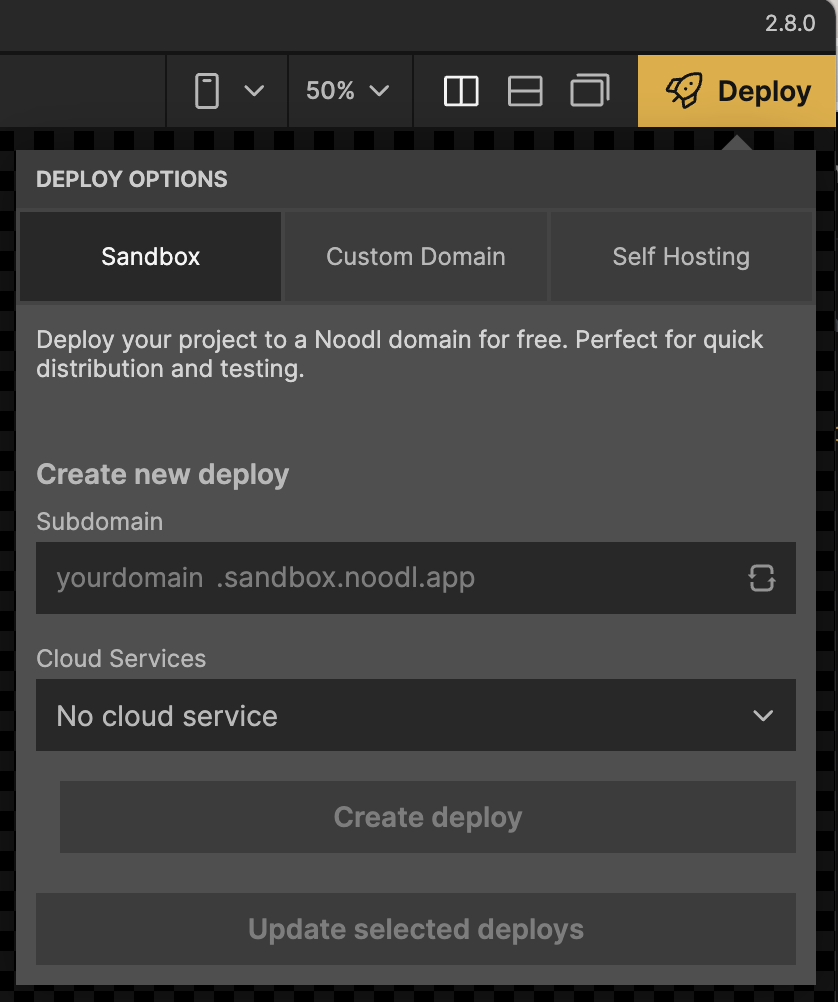This screenshot has height=1002, width=838.
Task: Generate a random subdomain with refresh icon
Action: point(761,578)
